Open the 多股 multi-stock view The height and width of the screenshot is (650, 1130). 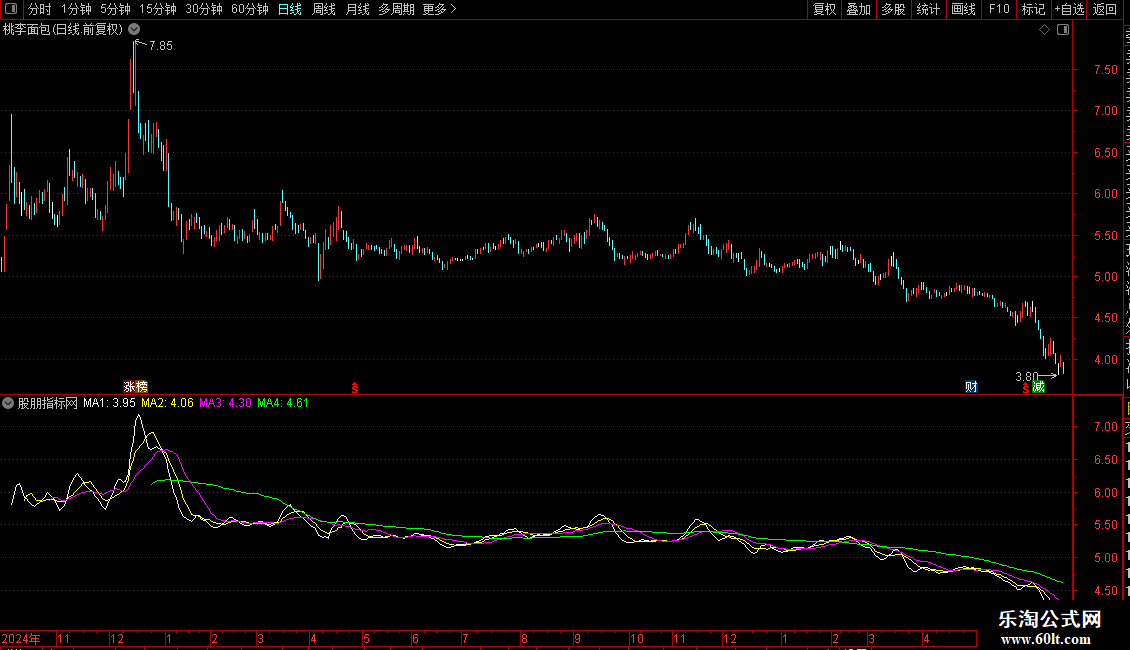(894, 9)
